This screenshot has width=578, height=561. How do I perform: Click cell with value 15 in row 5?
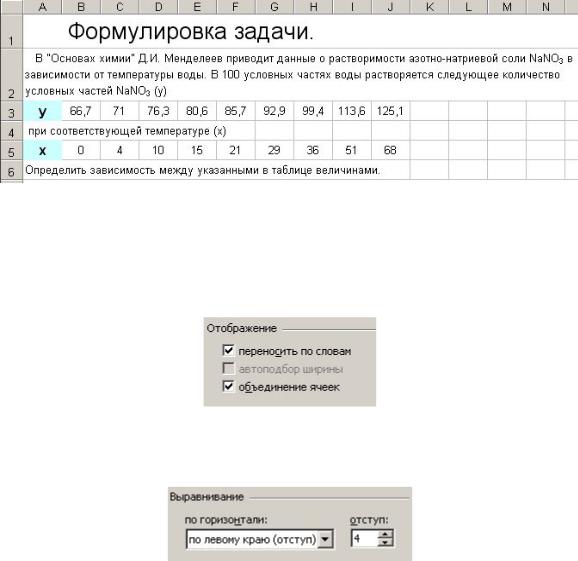coord(197,150)
